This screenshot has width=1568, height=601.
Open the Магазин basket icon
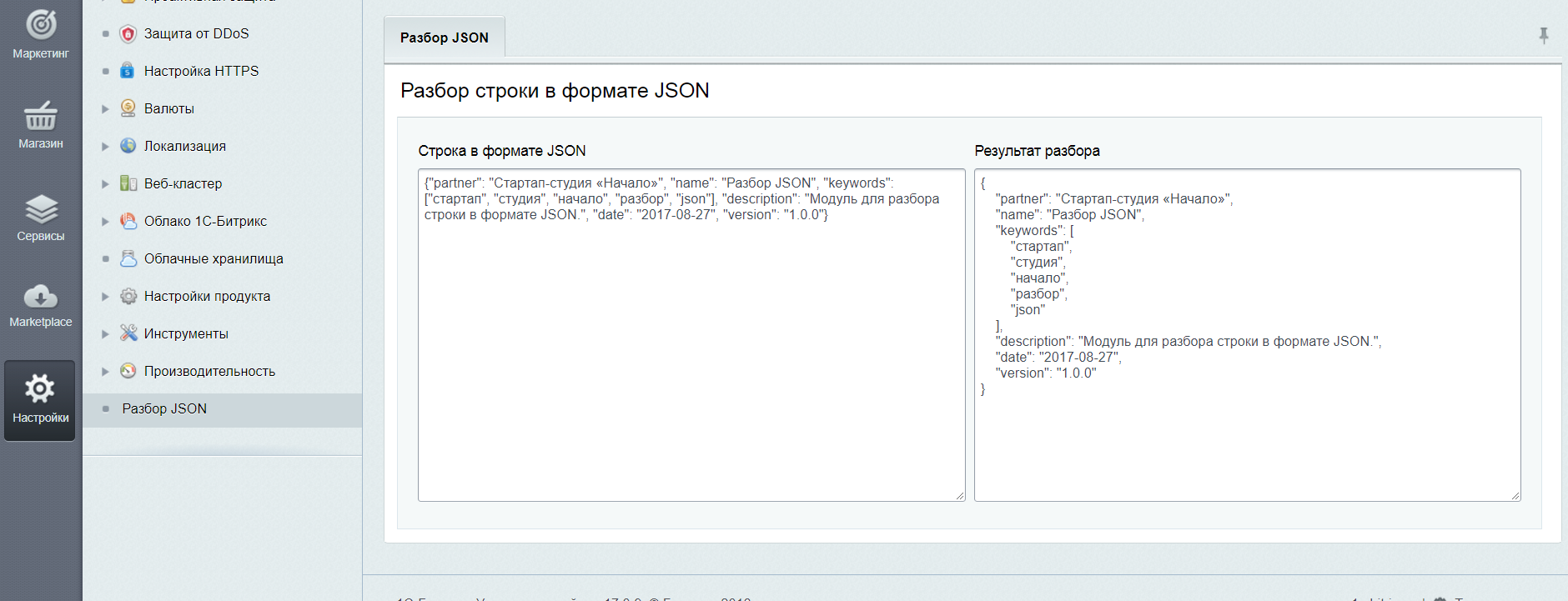tap(41, 116)
